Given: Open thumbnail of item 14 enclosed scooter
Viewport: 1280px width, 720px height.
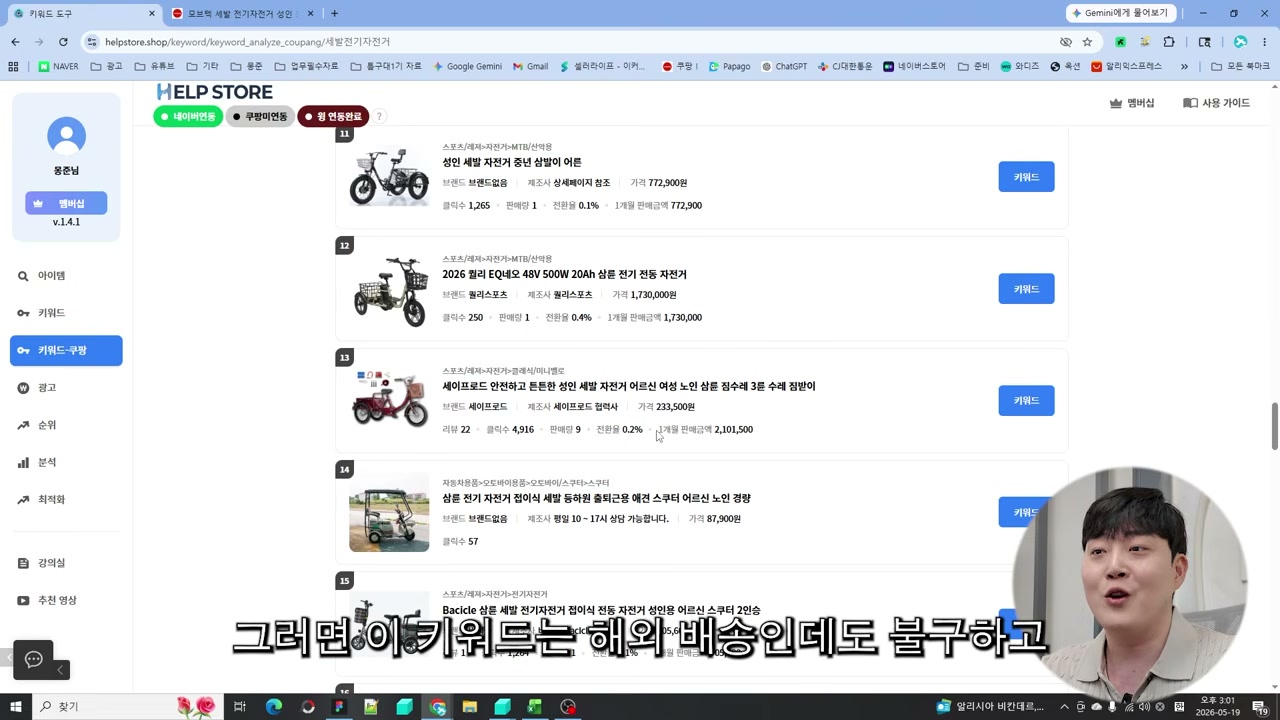Looking at the screenshot, I should [389, 512].
